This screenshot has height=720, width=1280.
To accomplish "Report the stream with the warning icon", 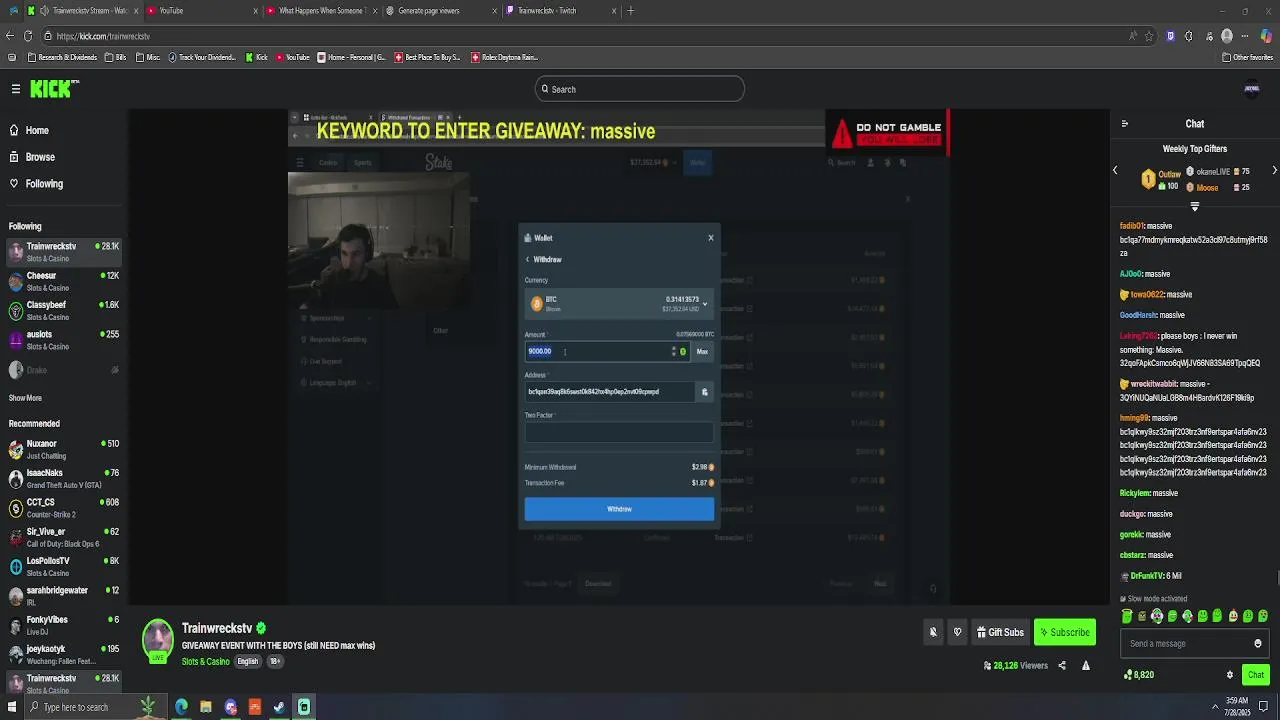I will tap(1086, 665).
